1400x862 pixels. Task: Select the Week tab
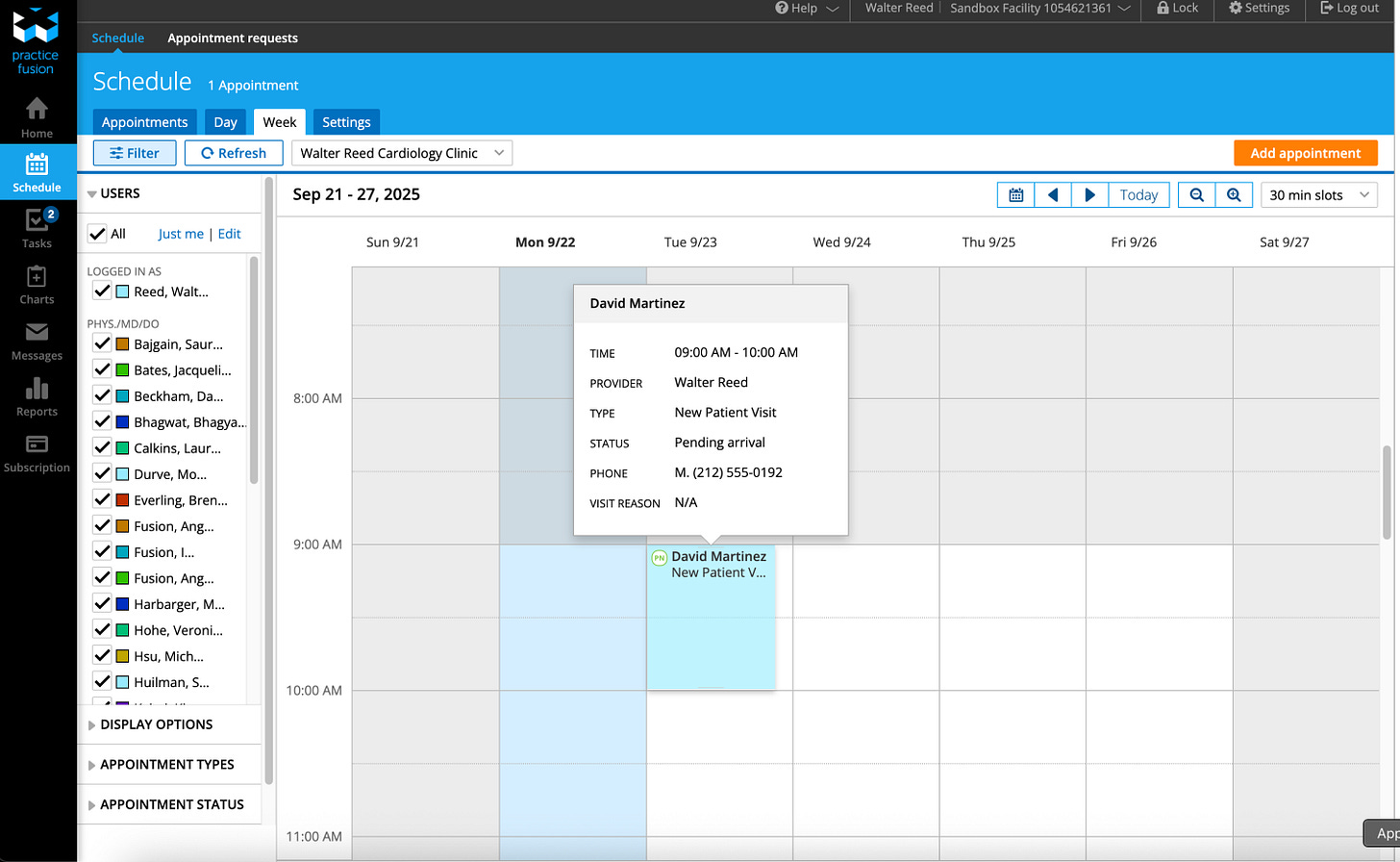click(x=280, y=122)
